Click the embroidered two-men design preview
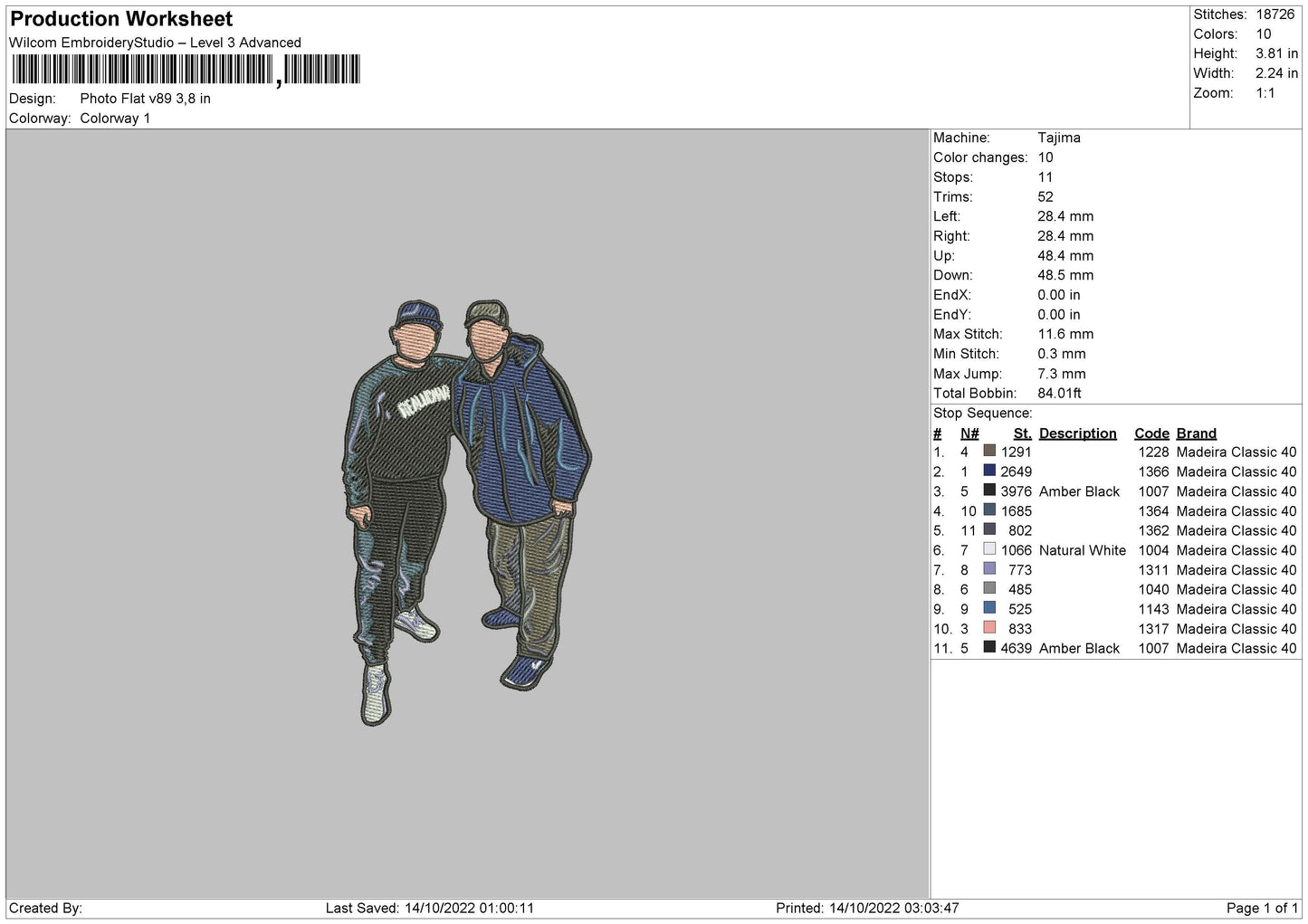This screenshot has height=924, width=1308. pos(466,512)
